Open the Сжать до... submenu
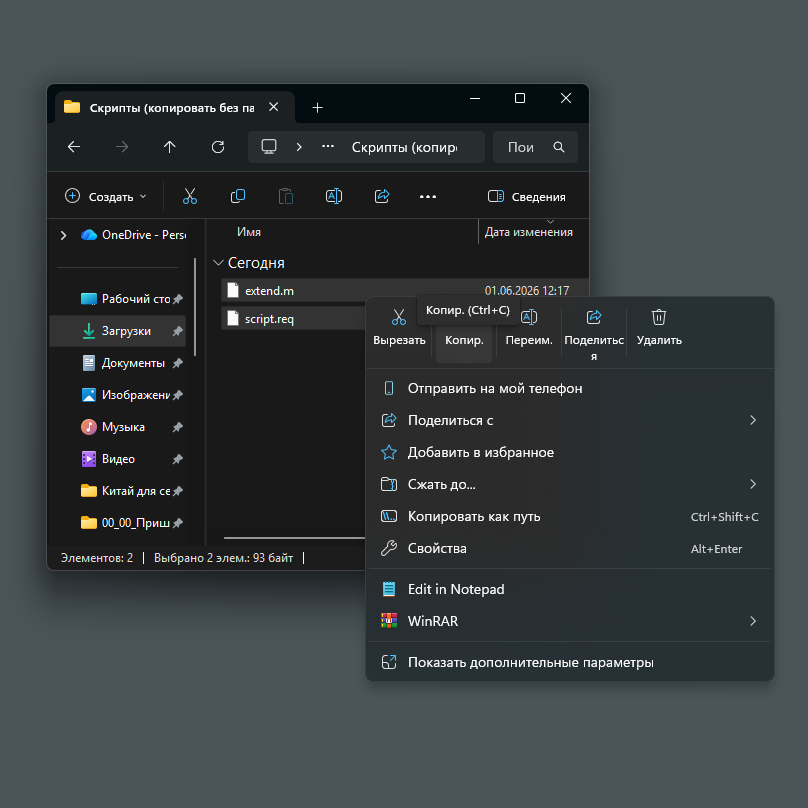Image resolution: width=808 pixels, height=808 pixels. tap(569, 484)
